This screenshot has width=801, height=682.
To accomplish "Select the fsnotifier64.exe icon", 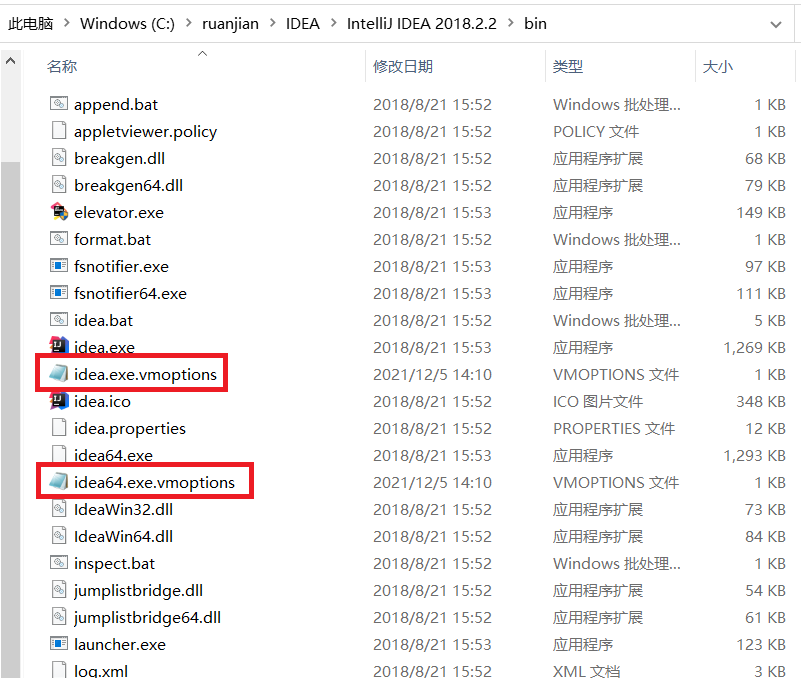I will [x=59, y=293].
